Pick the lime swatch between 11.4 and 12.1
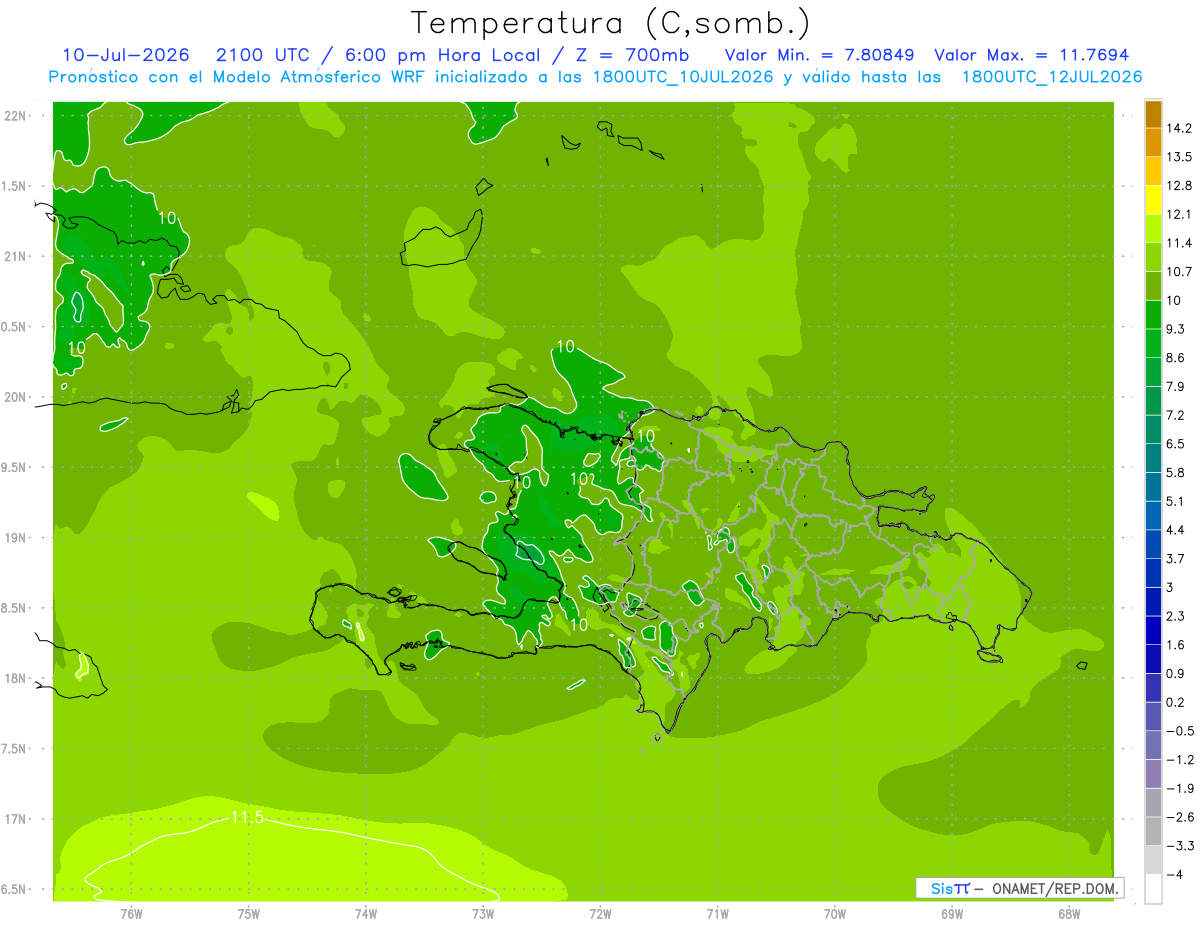This screenshot has height=927, width=1200. point(1153,229)
